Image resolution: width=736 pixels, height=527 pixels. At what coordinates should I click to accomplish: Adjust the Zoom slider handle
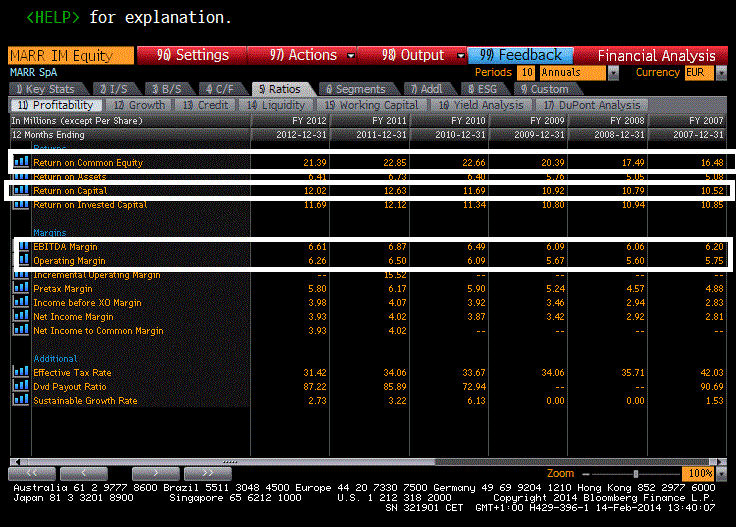tap(636, 474)
